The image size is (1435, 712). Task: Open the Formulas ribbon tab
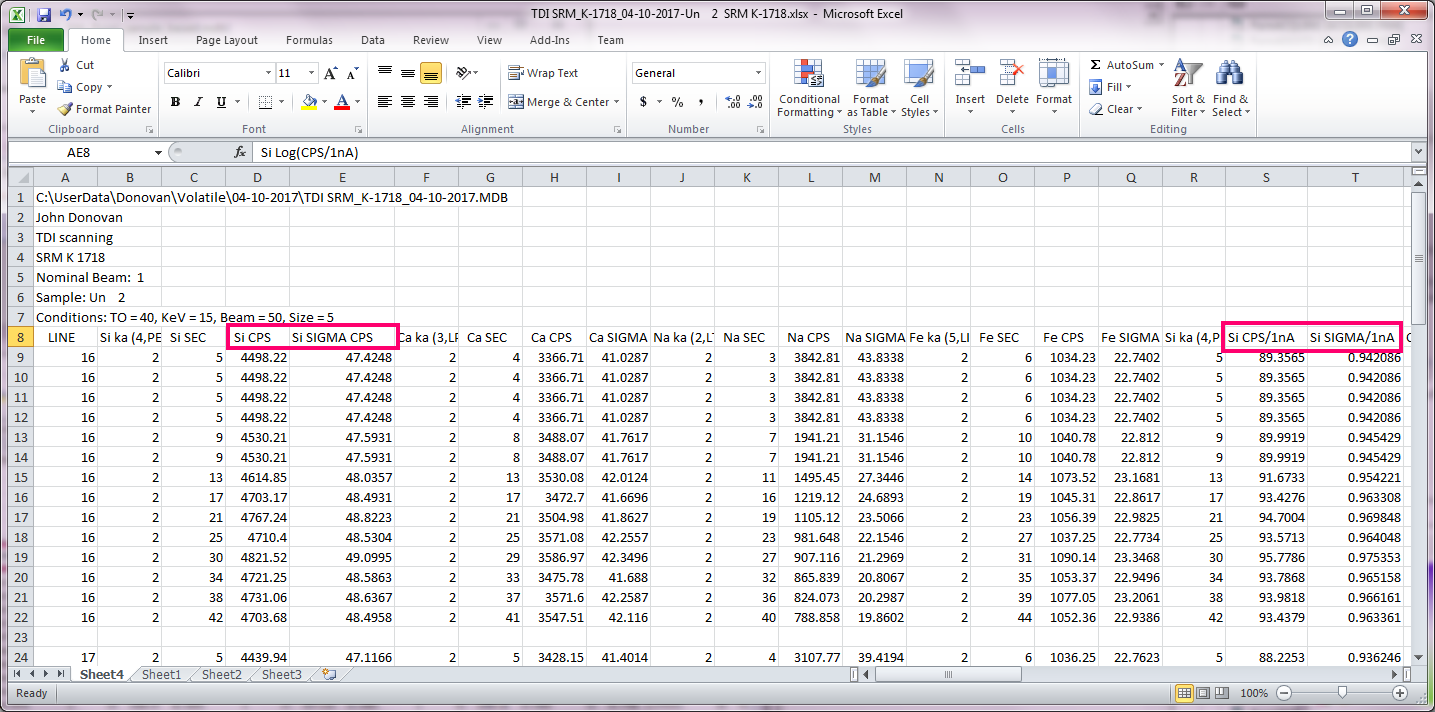click(309, 40)
